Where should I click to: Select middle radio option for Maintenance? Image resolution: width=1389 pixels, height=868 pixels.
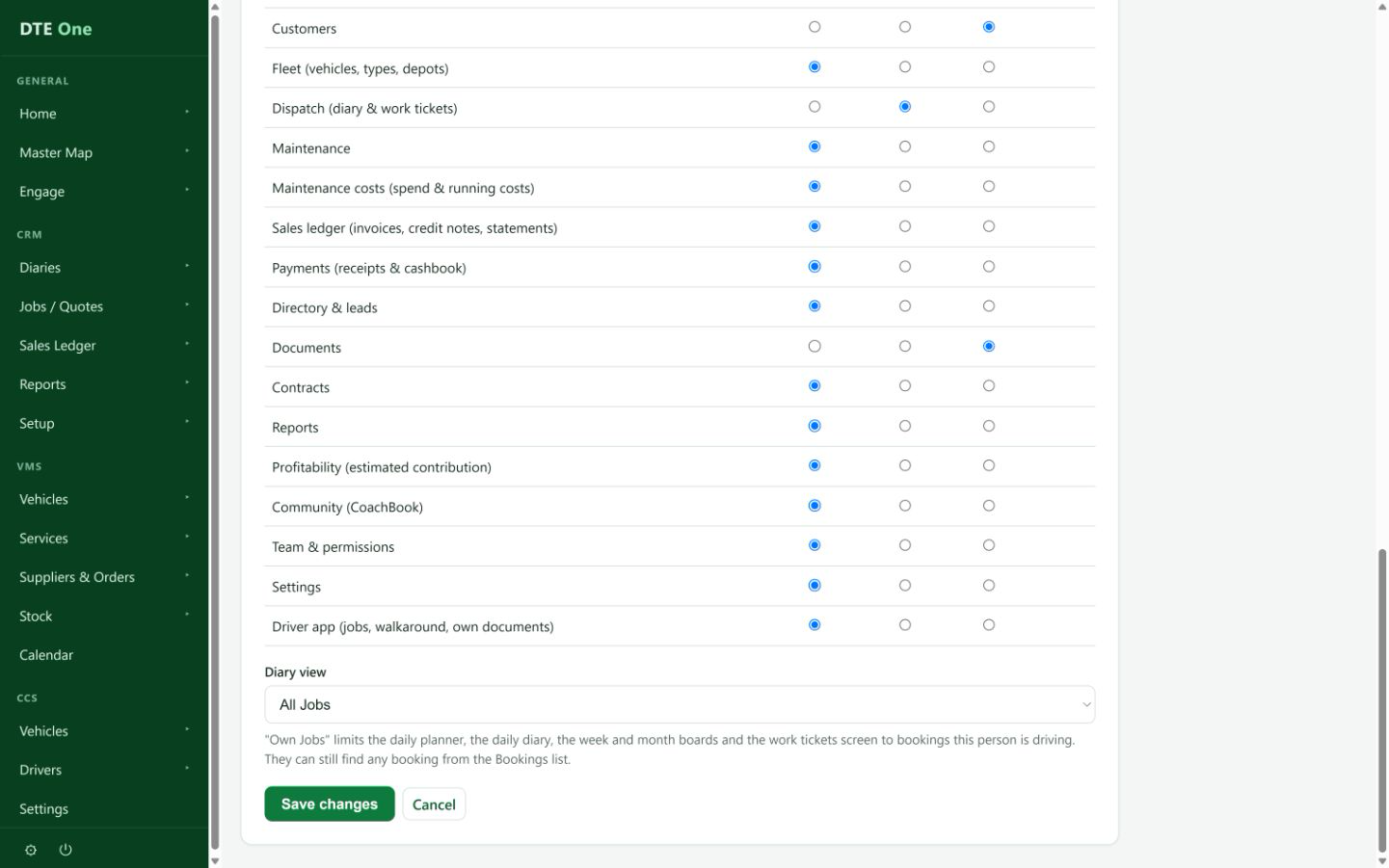click(904, 146)
